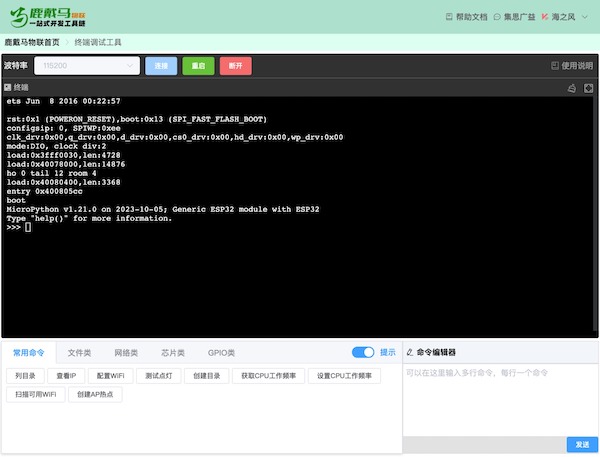Open the 海之风 user account menu
600x457 pixels.
point(566,17)
